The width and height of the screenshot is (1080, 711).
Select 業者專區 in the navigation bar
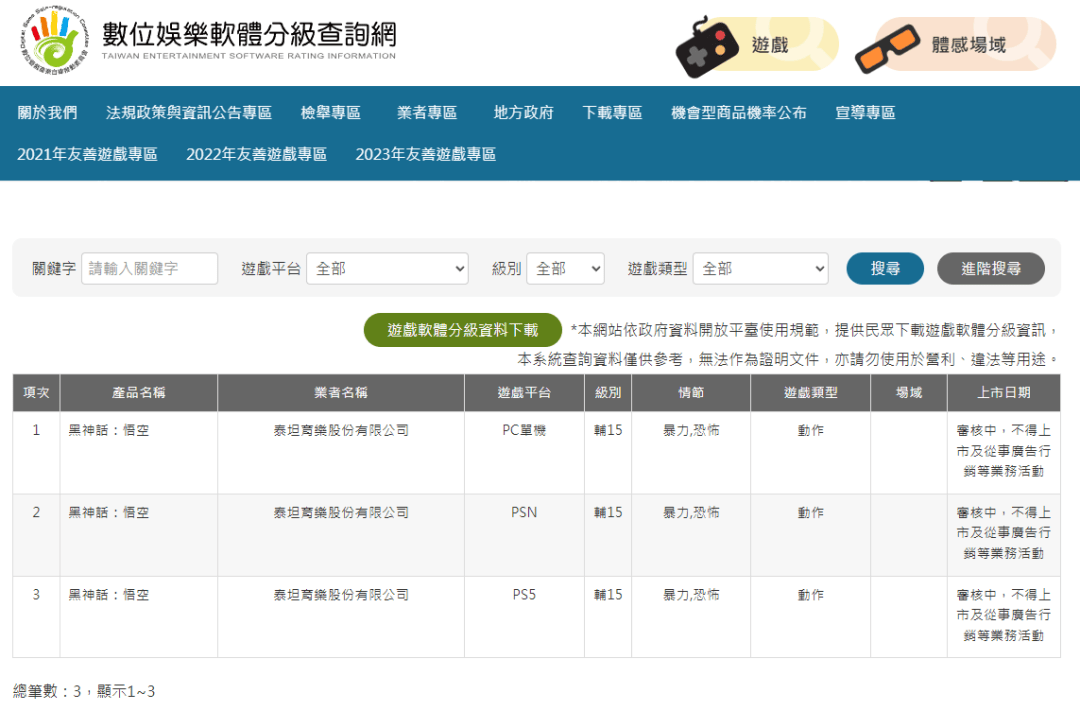point(427,113)
